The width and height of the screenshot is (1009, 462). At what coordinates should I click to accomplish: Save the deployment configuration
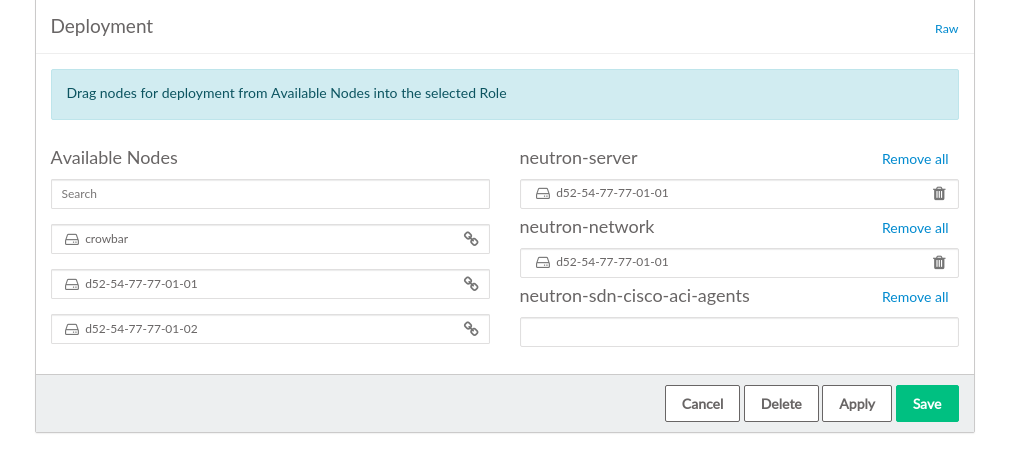(x=926, y=404)
